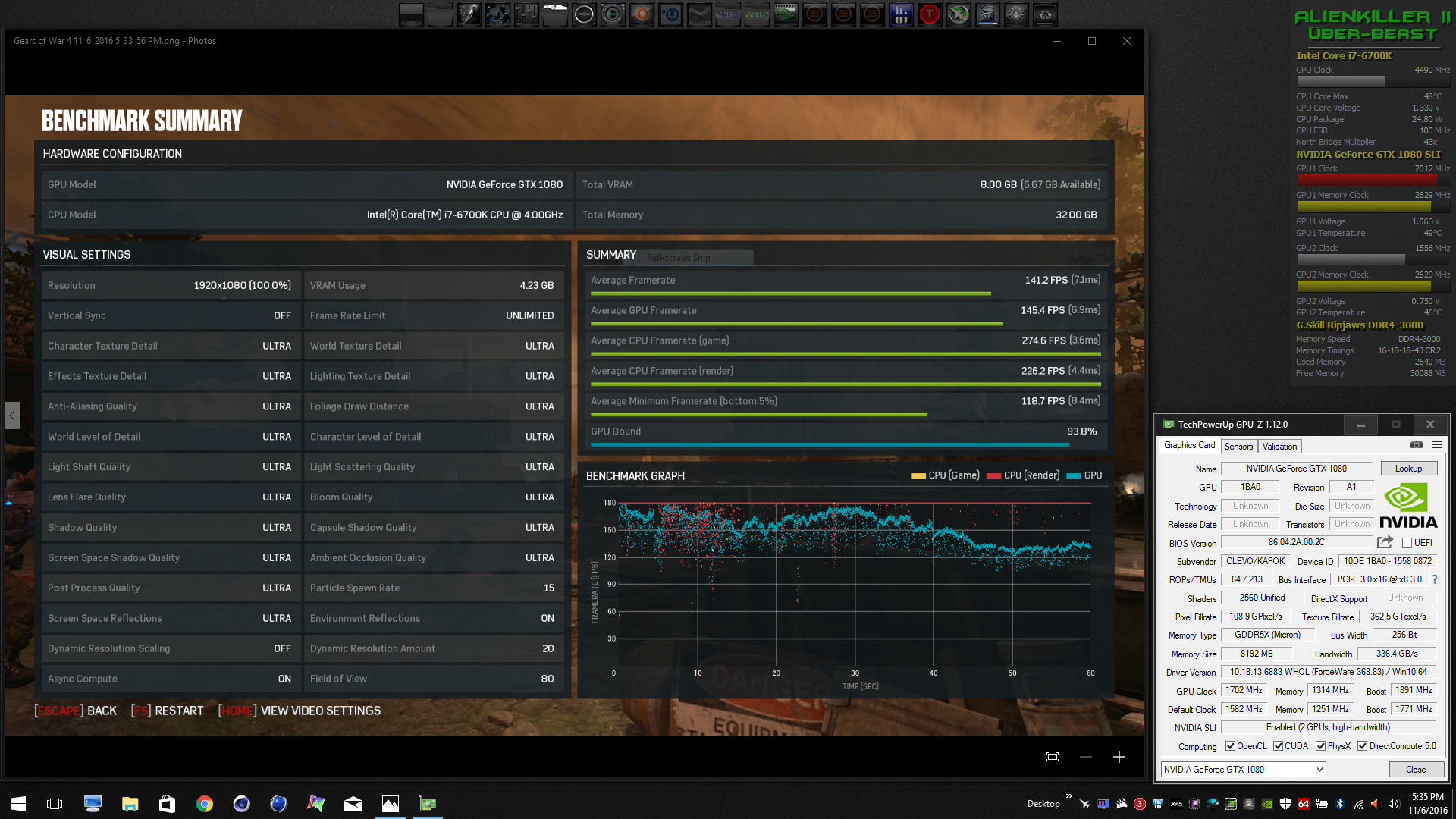Zoom in with the plus icon in Photos
This screenshot has height=819, width=1456.
coord(1119,757)
